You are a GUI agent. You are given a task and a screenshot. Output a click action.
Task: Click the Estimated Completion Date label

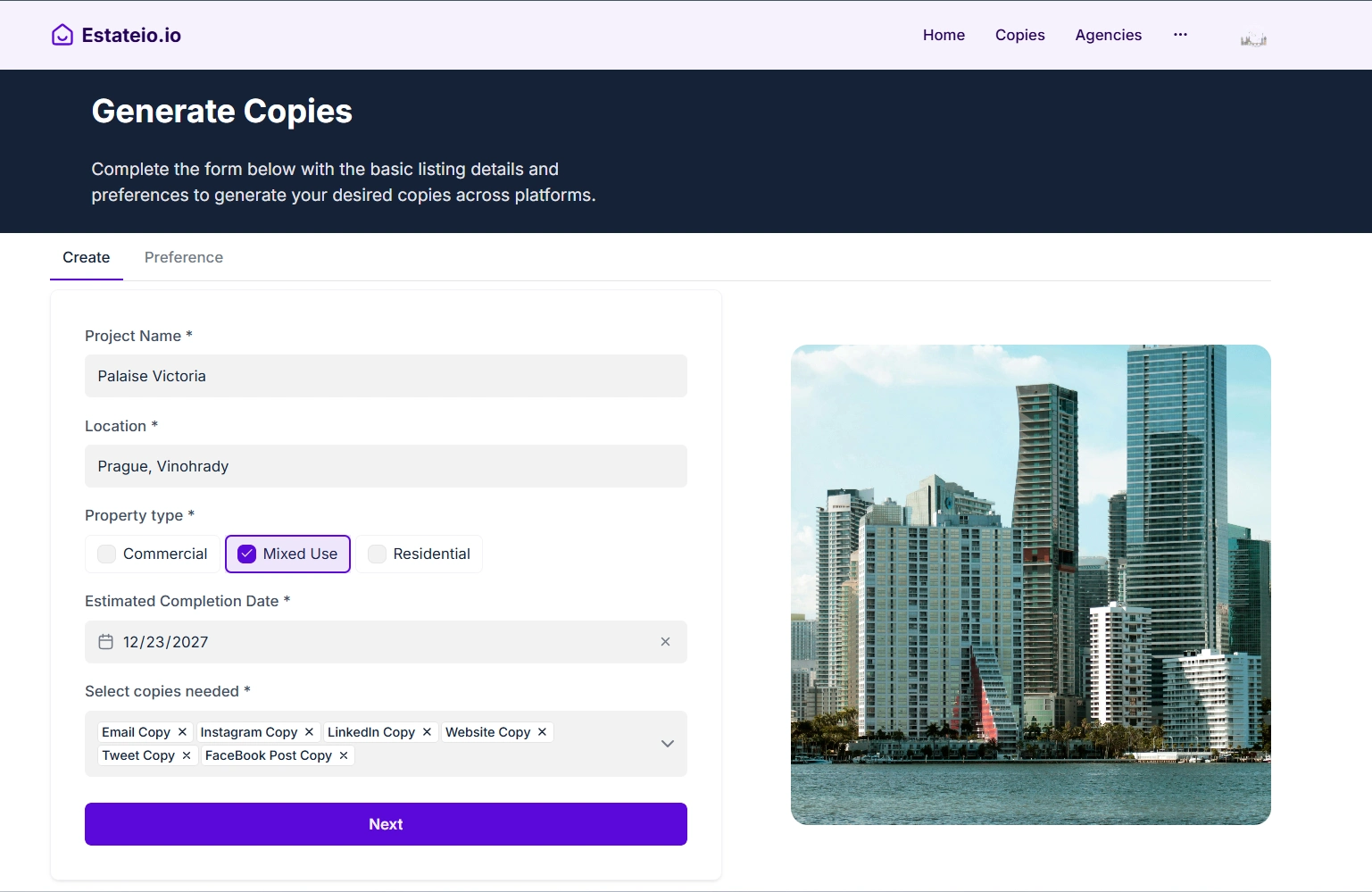point(187,601)
